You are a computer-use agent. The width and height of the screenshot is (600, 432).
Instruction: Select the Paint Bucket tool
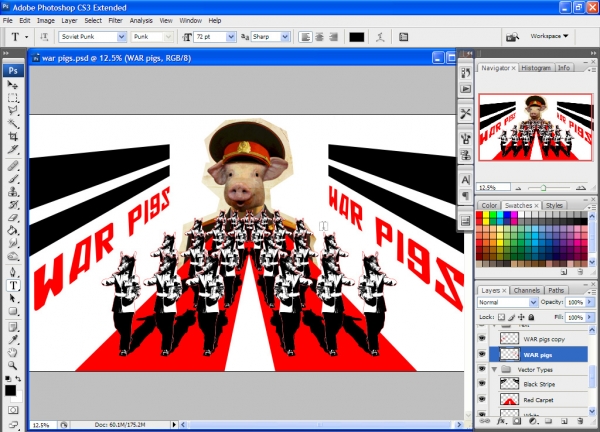pyautogui.click(x=13, y=230)
